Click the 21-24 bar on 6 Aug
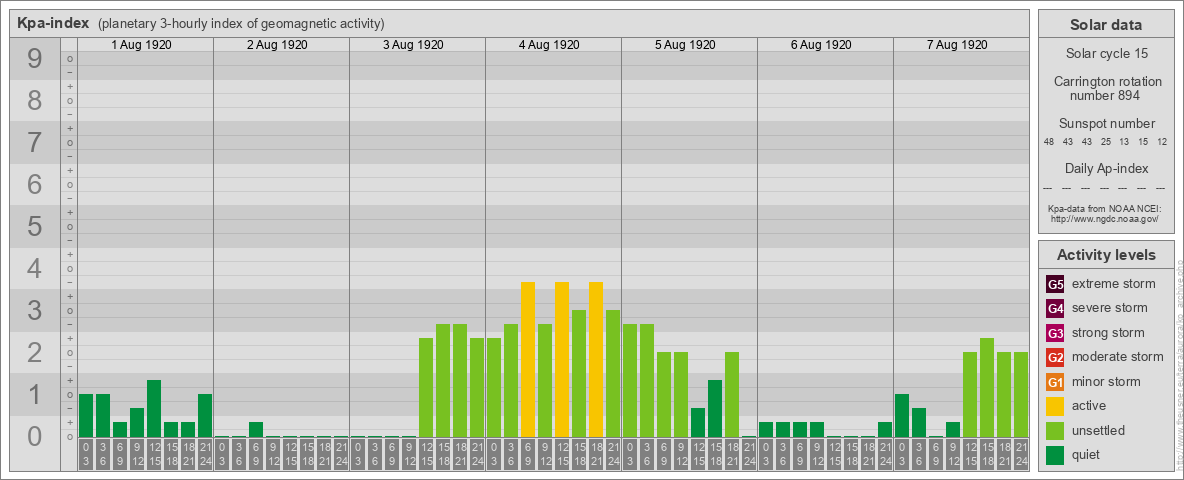The image size is (1184, 480). click(885, 429)
